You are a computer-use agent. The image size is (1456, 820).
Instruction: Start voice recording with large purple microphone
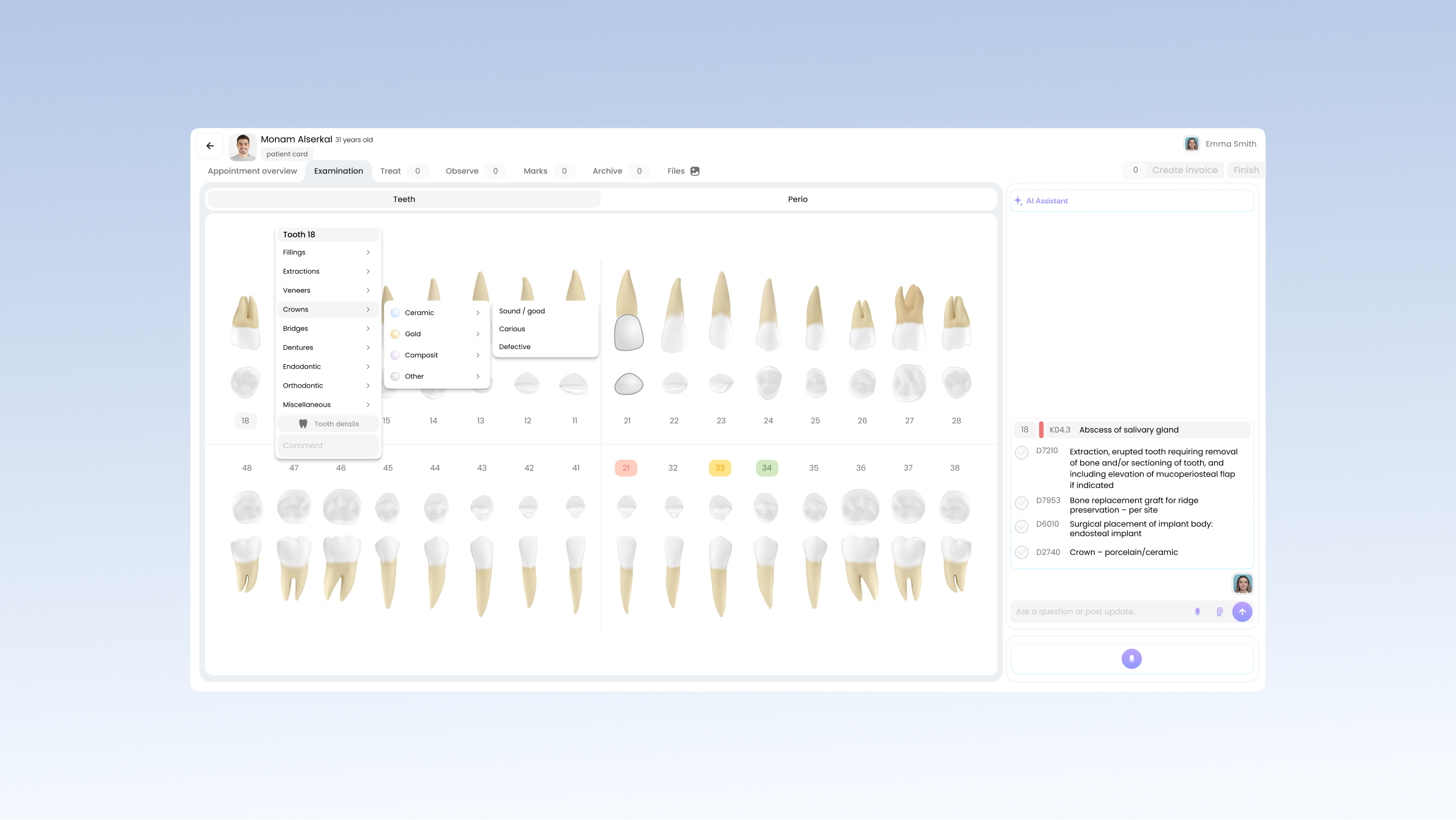tap(1131, 658)
